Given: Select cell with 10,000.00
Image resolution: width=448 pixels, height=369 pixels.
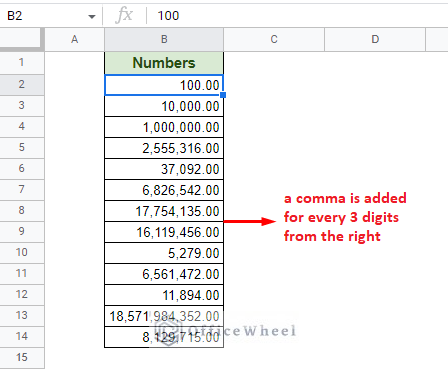Looking at the screenshot, I should [x=164, y=106].
